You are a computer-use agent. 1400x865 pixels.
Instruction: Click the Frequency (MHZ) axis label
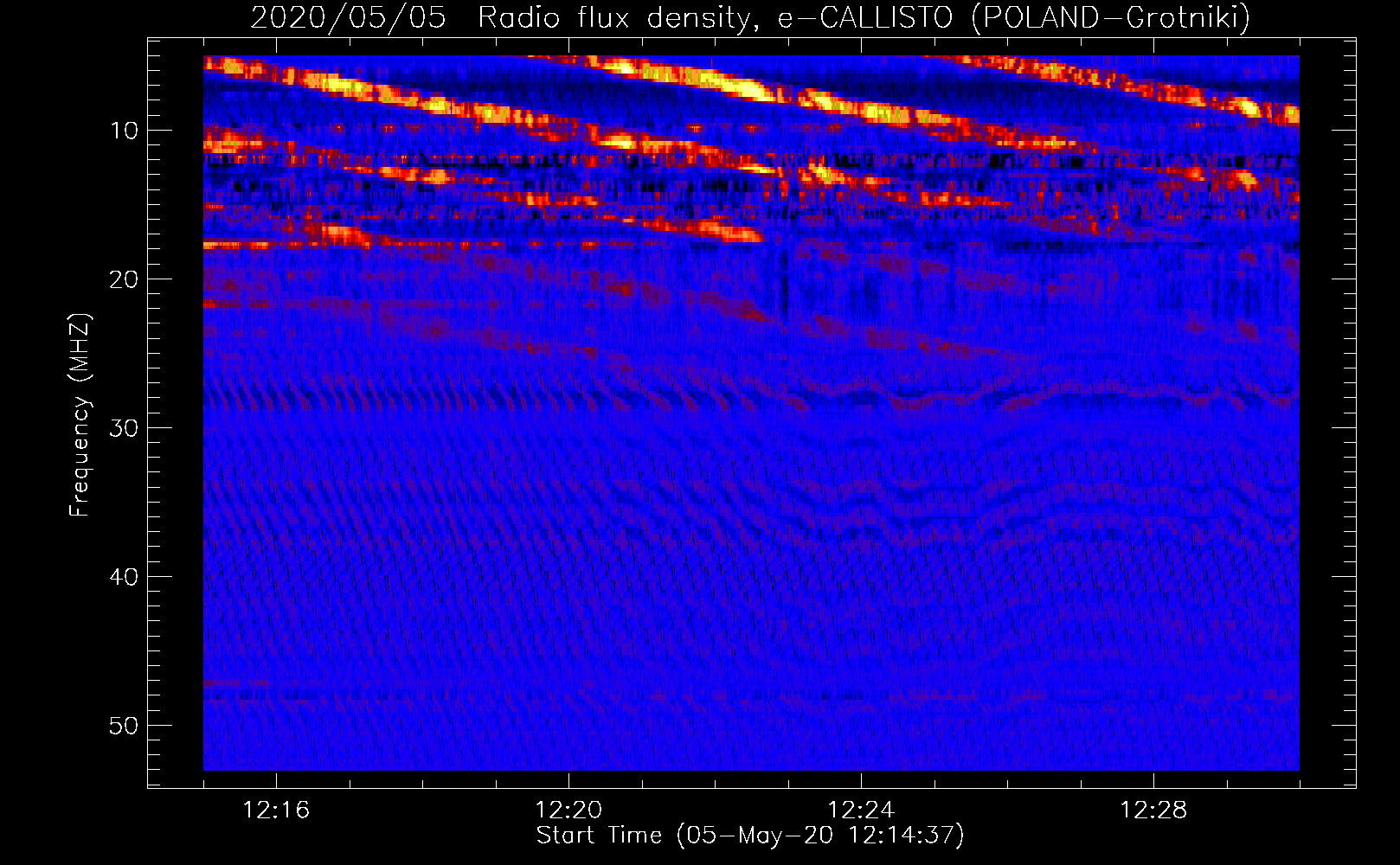pos(80,415)
